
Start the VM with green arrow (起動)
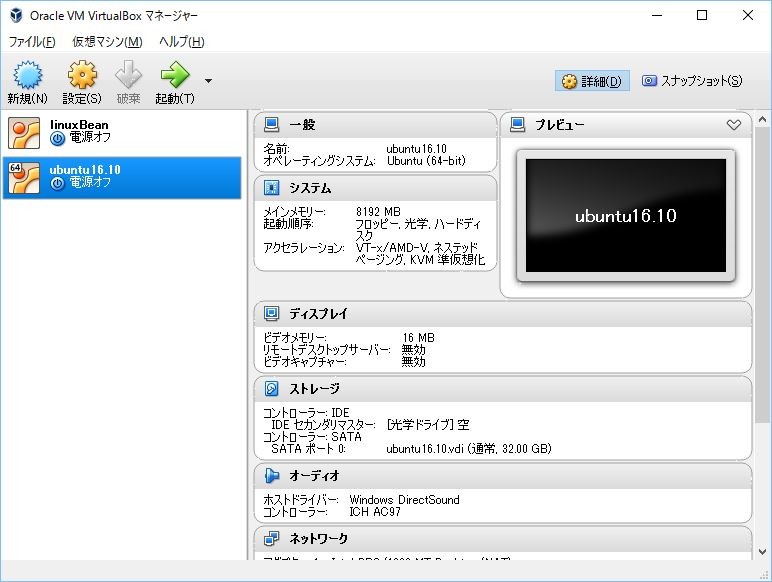click(174, 76)
